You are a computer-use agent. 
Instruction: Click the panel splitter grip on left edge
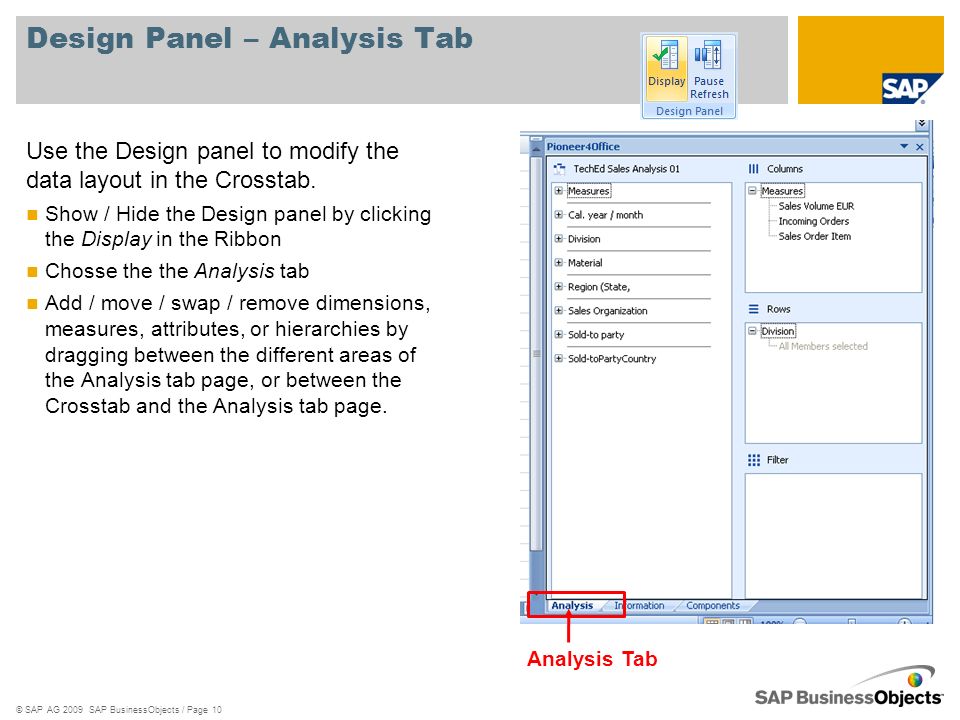536,353
